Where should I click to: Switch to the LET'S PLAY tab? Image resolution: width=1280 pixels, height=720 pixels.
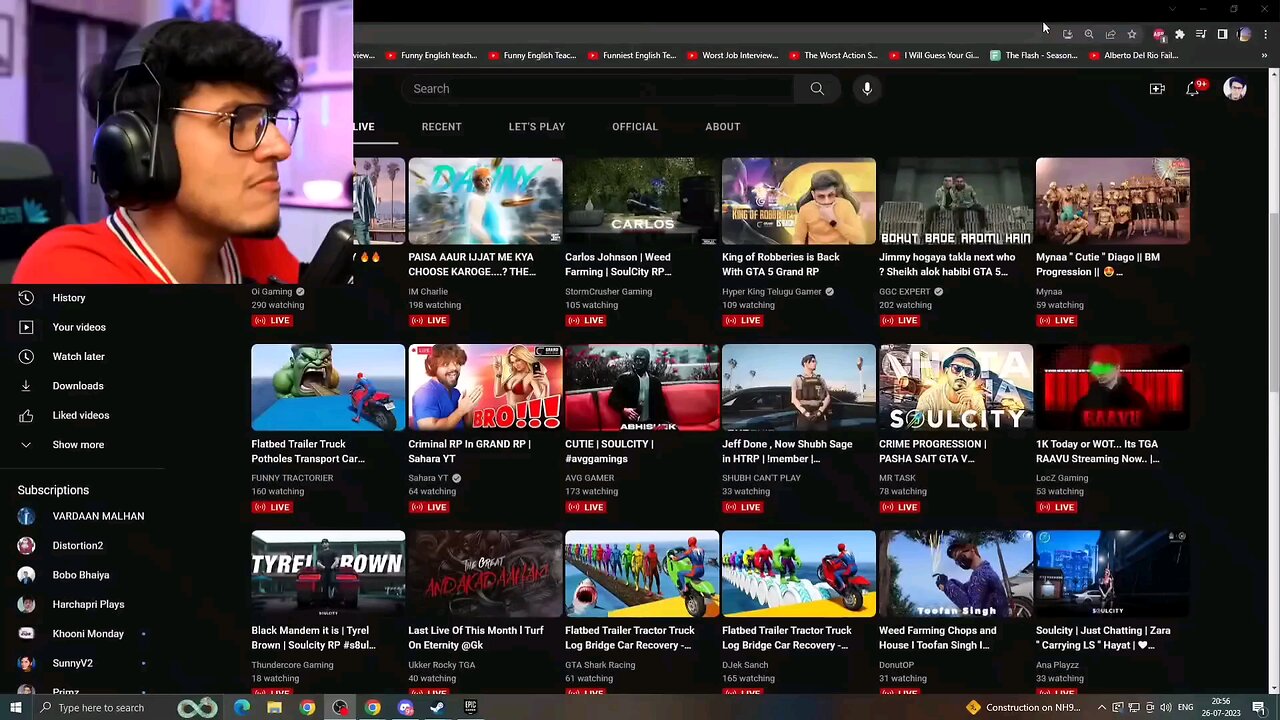point(537,127)
